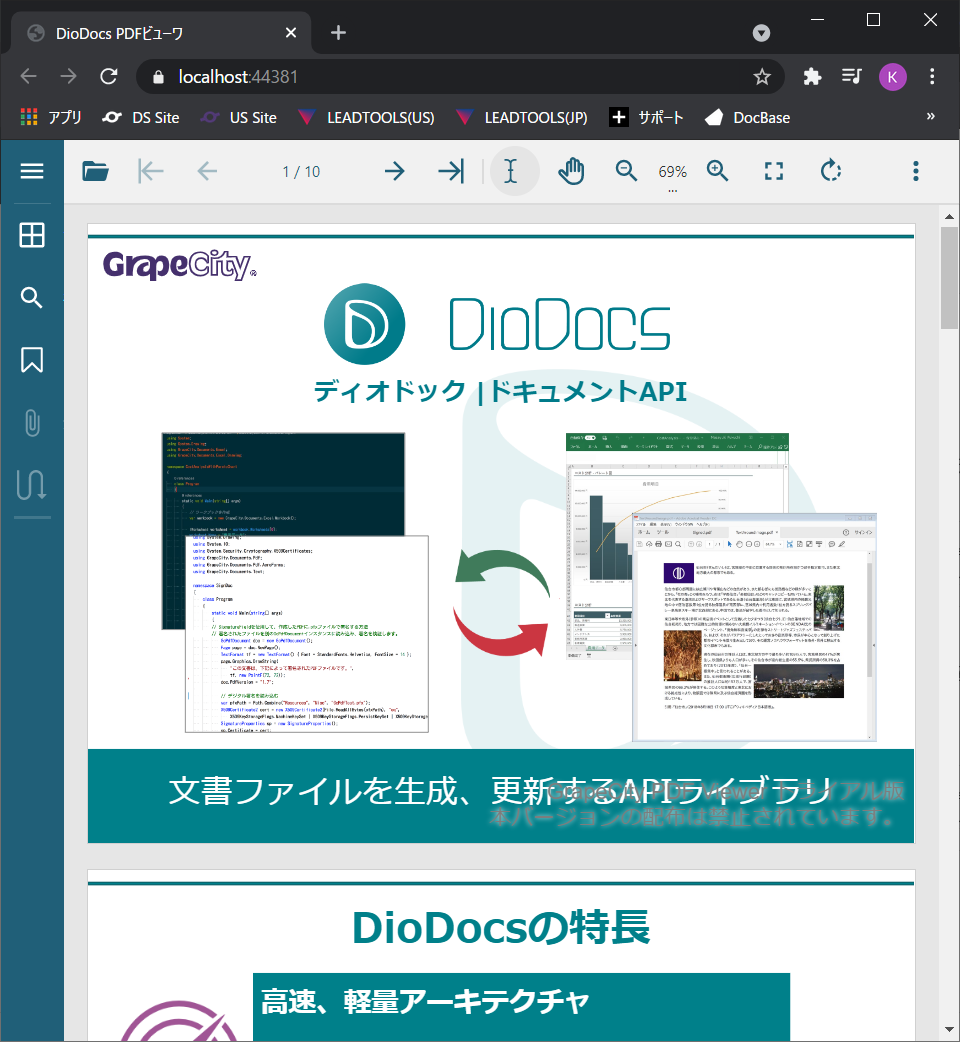The width and height of the screenshot is (960, 1042).
Task: Go forward in browser history
Action: pyautogui.click(x=68, y=76)
